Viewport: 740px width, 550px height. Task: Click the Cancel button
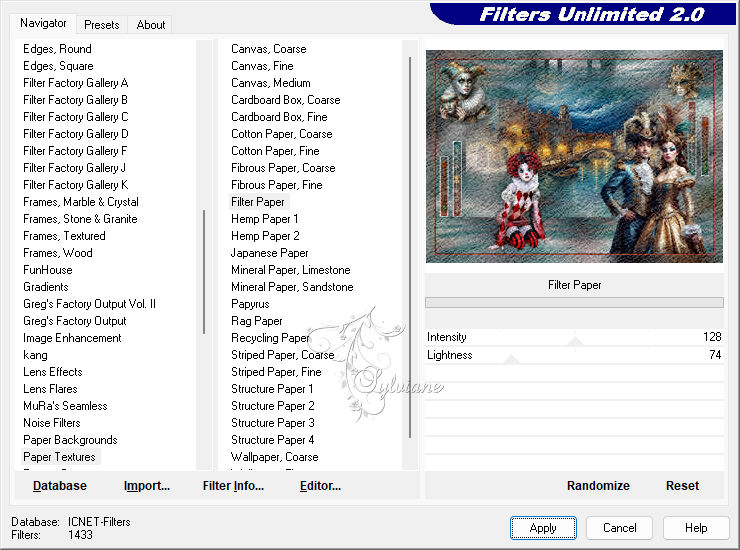[619, 528]
